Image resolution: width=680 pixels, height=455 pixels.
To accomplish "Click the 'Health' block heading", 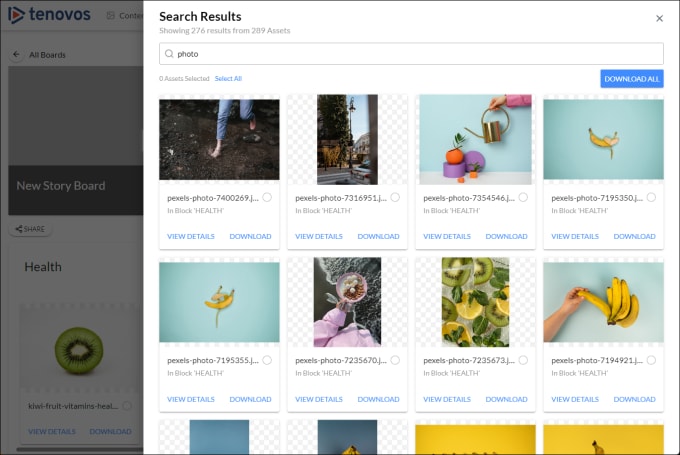I will (43, 267).
